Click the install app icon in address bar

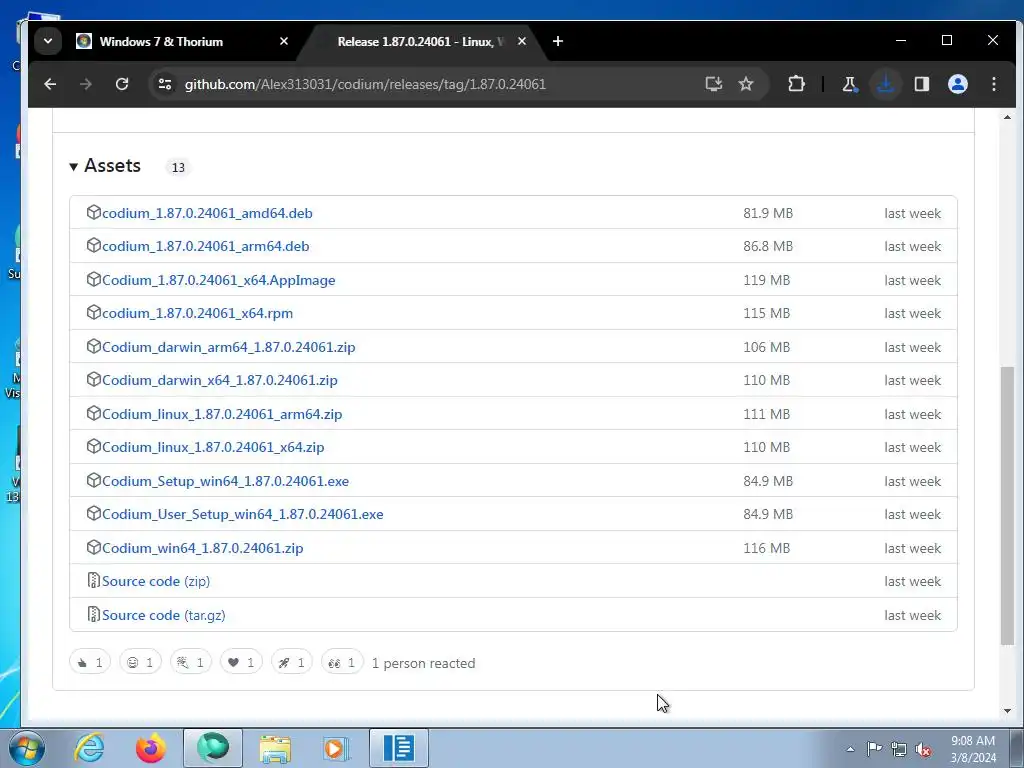click(x=714, y=84)
